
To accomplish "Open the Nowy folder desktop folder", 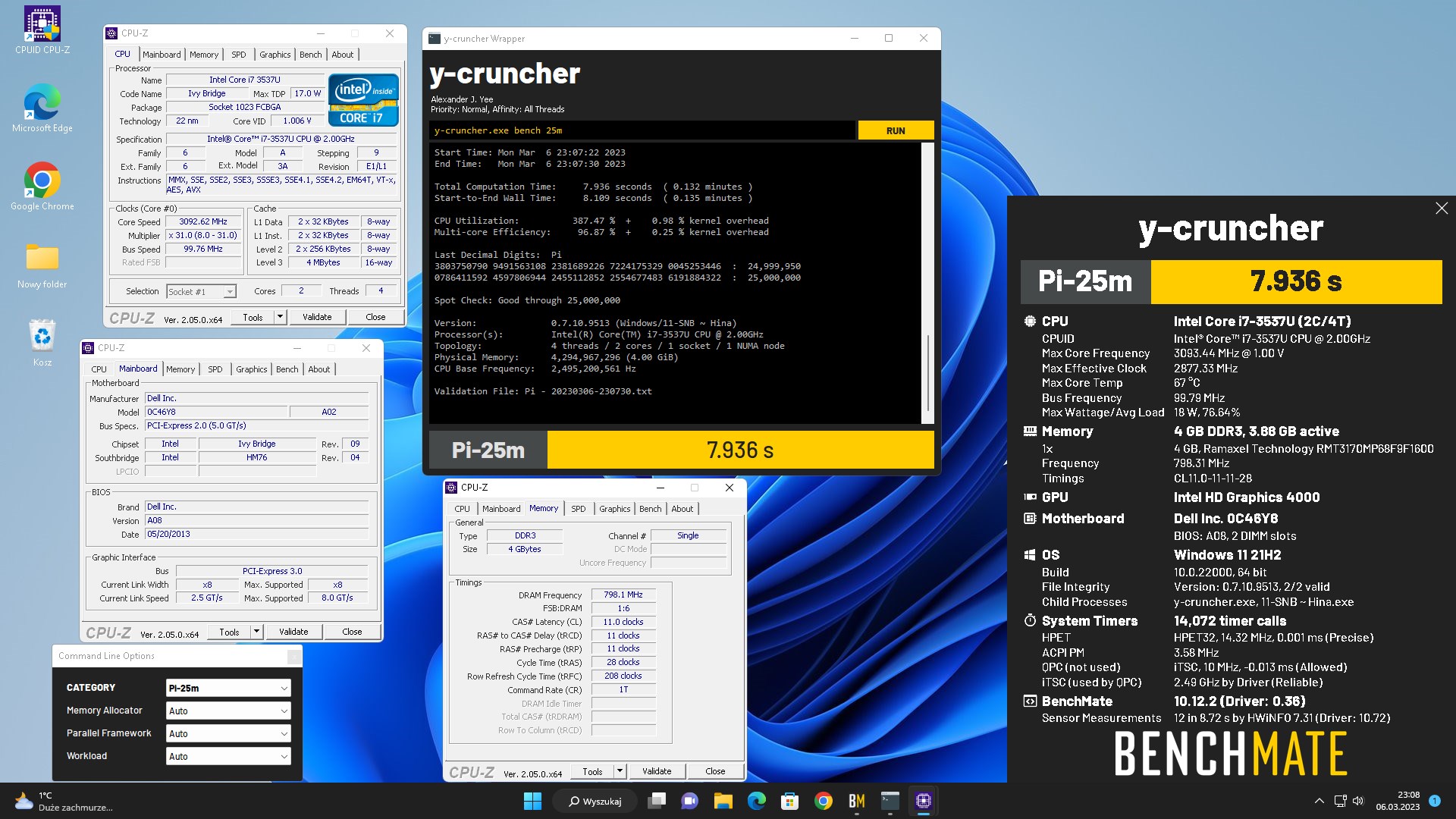I will pos(42,265).
